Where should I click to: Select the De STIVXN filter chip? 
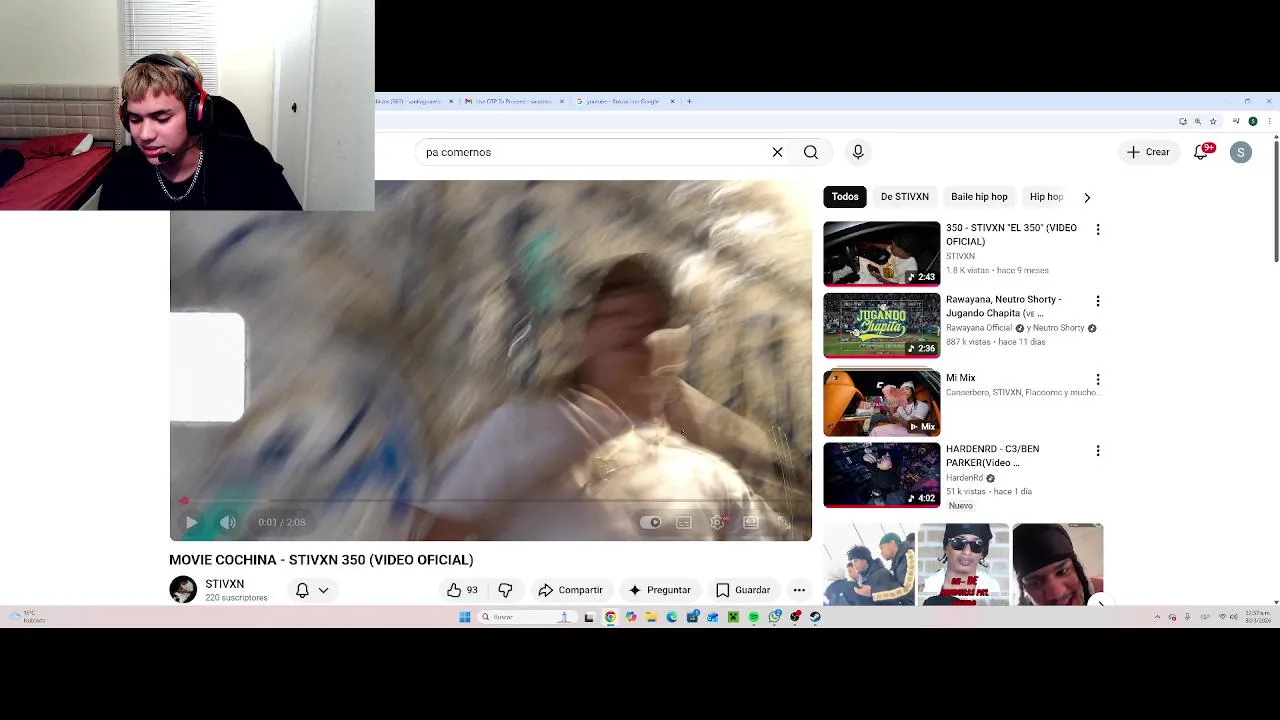pos(905,197)
